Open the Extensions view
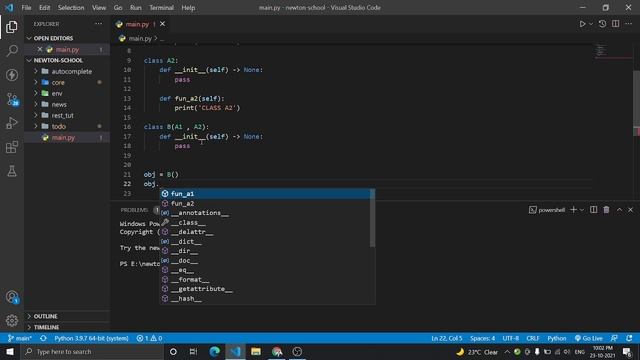The width and height of the screenshot is (640, 360). click(12, 147)
